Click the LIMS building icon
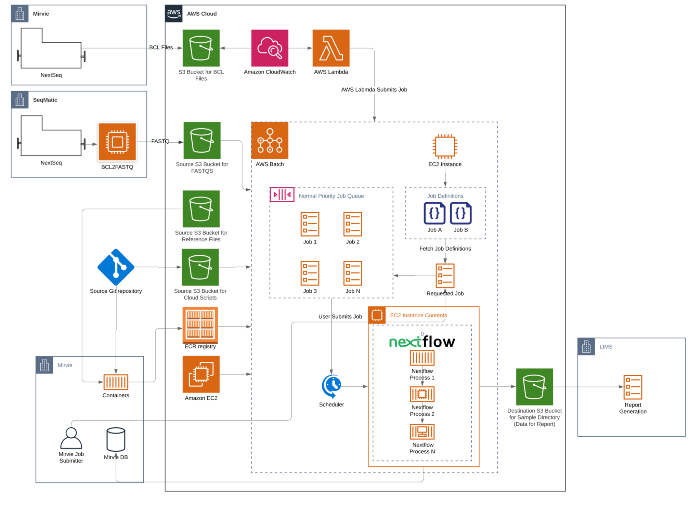This screenshot has width=690, height=505. [586, 346]
